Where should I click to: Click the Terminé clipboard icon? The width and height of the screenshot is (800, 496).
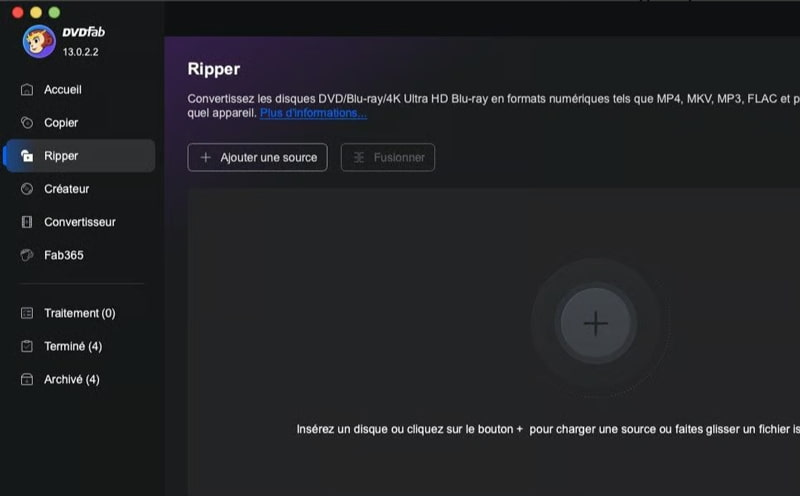(x=27, y=346)
